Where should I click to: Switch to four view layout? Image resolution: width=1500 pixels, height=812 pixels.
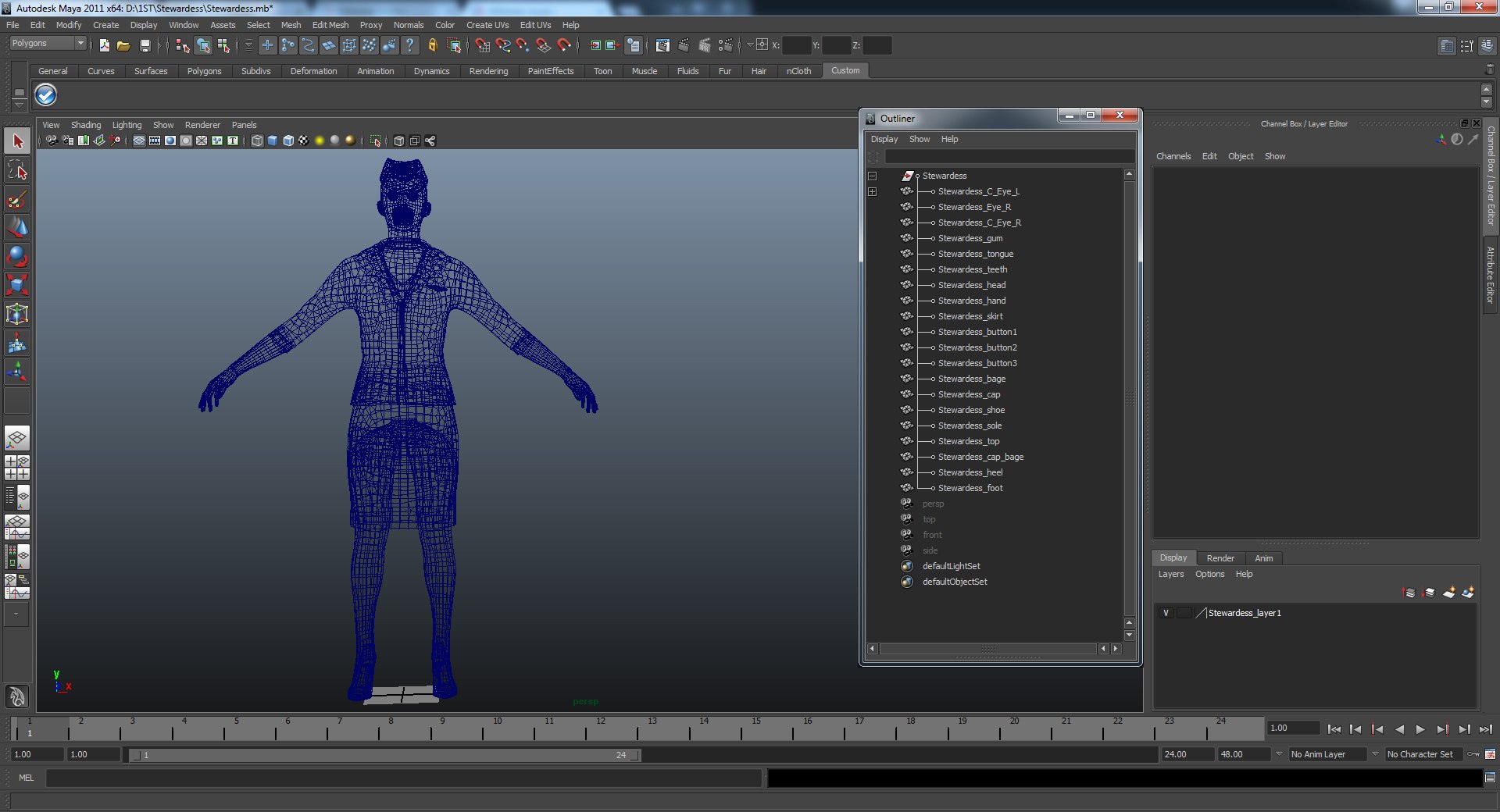17,468
